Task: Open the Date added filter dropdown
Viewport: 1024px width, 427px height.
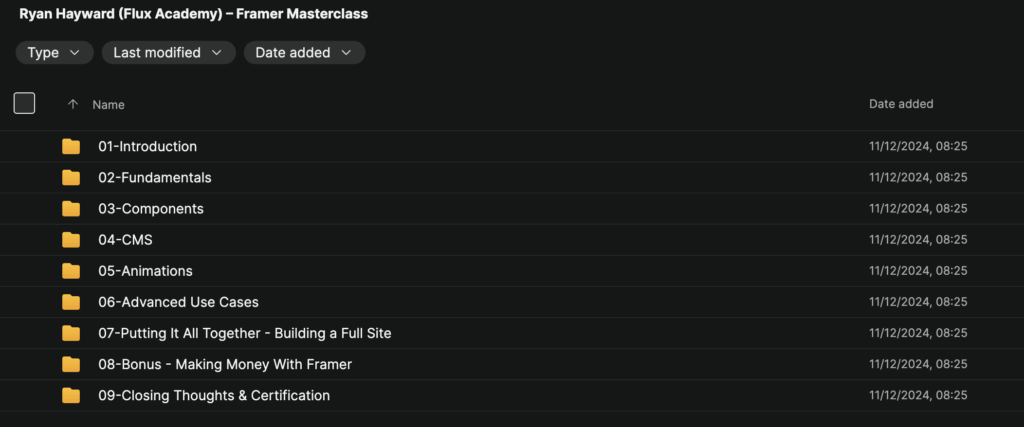Action: (304, 53)
